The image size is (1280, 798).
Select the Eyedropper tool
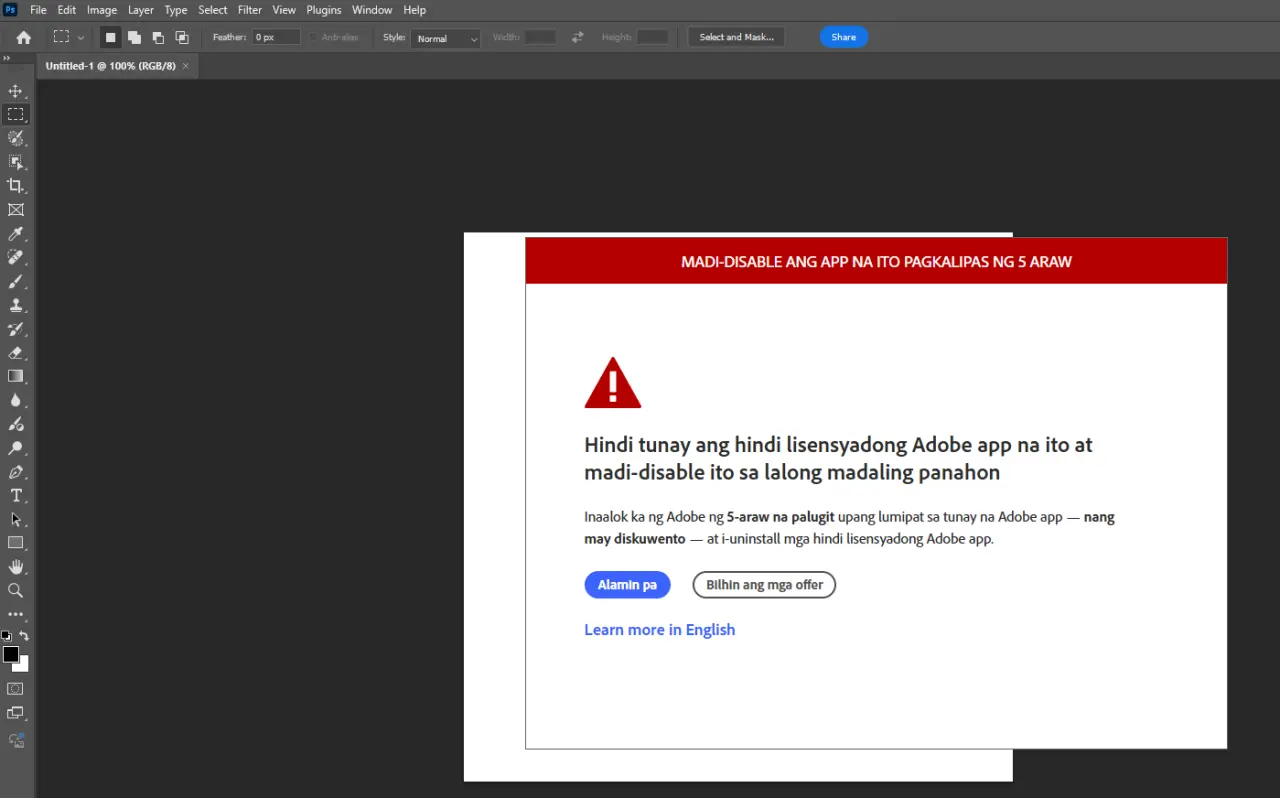click(x=16, y=234)
